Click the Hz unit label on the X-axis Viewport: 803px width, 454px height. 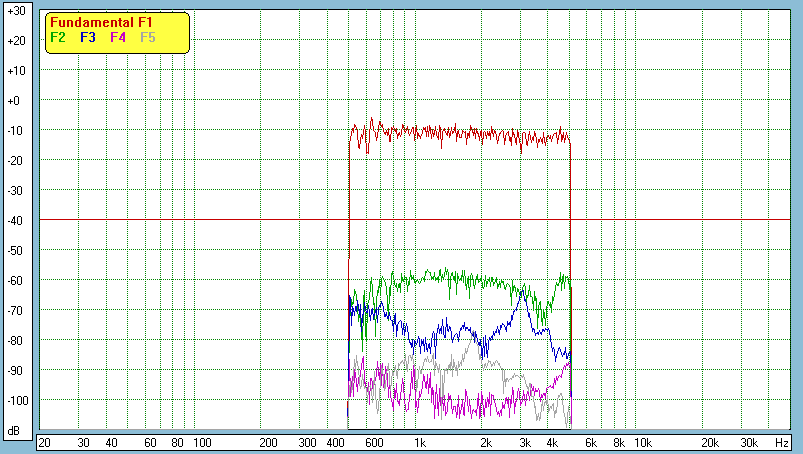coord(782,442)
